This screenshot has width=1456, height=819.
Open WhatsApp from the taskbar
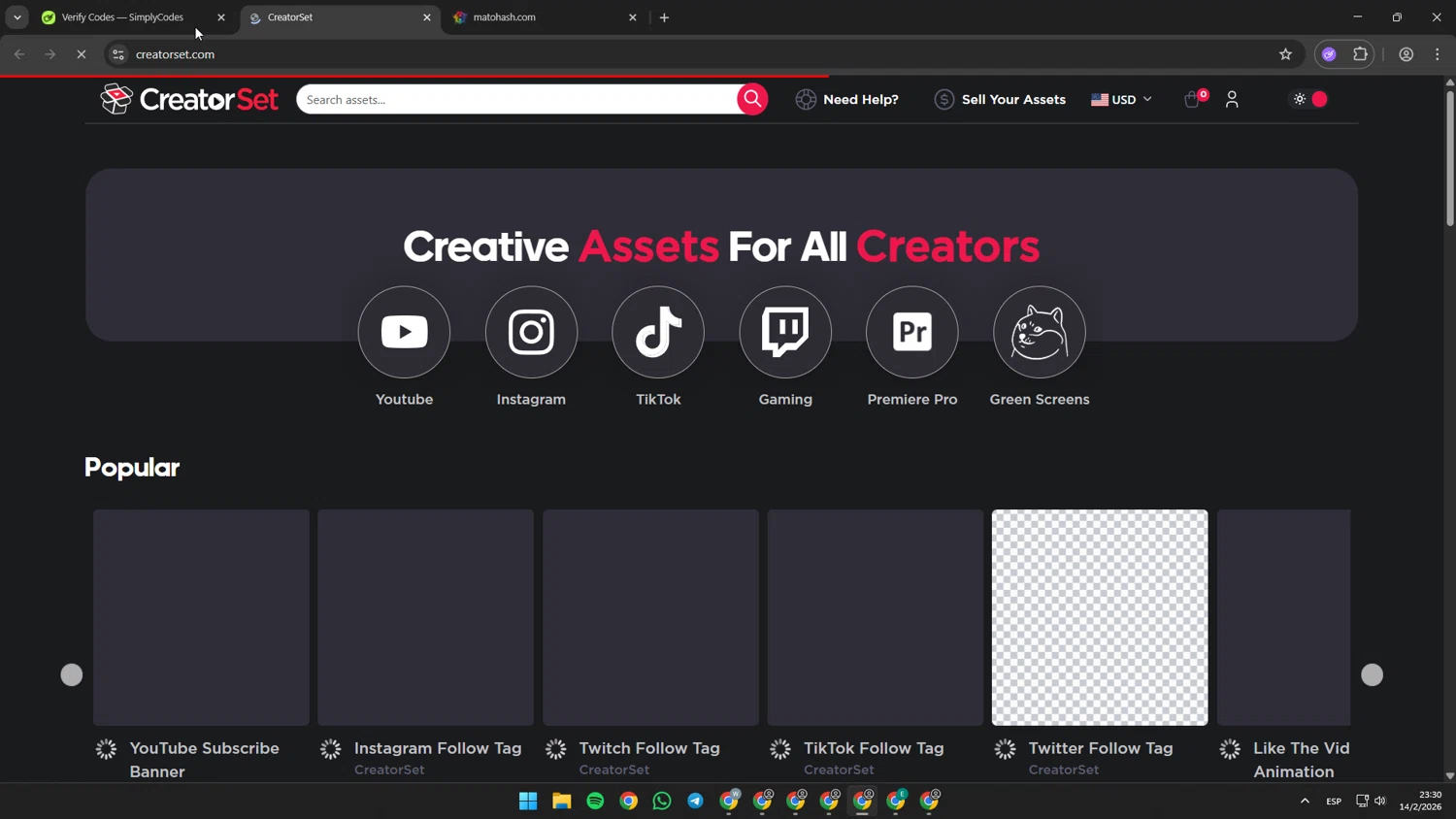(662, 801)
